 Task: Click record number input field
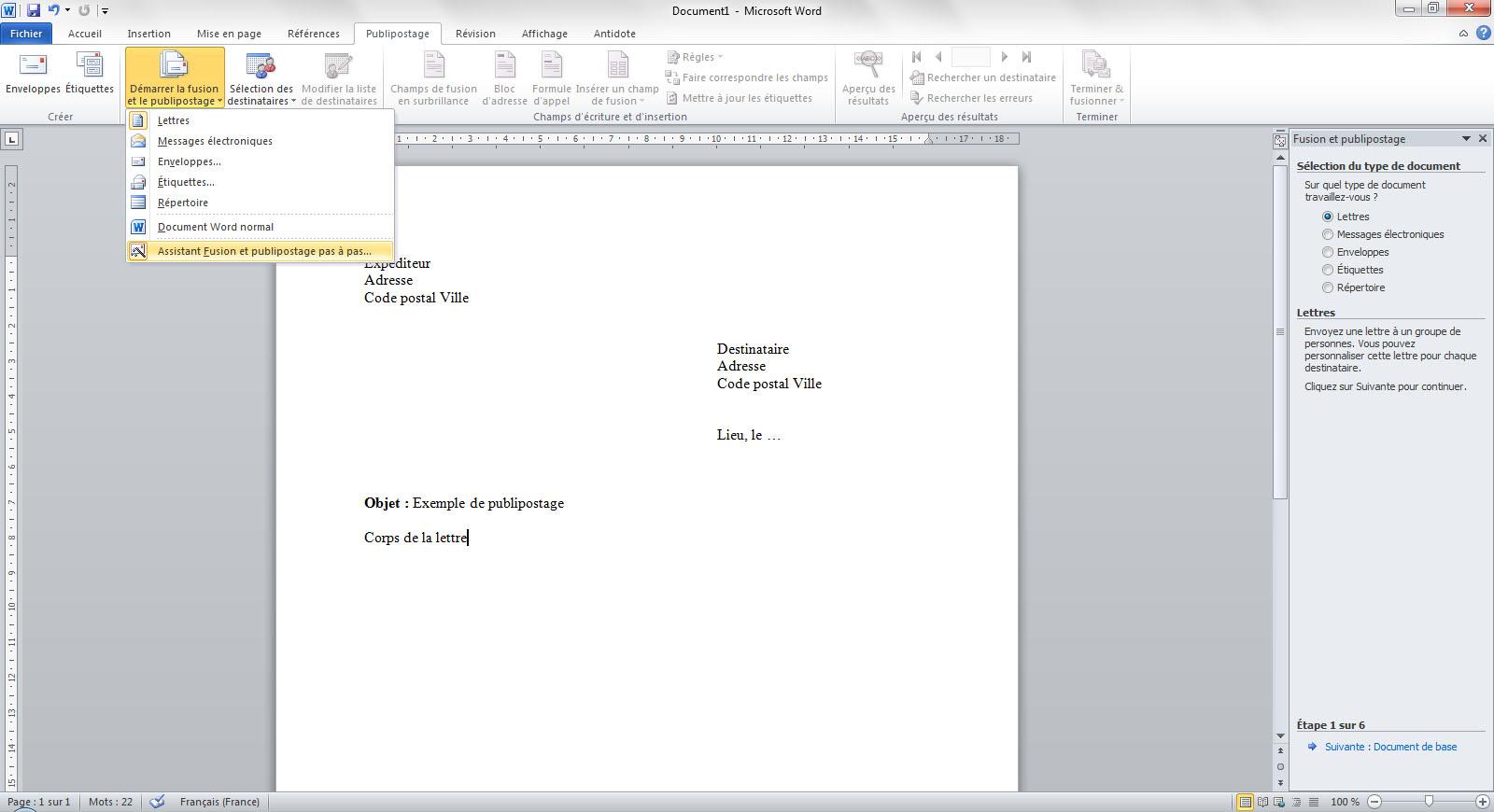(x=971, y=57)
